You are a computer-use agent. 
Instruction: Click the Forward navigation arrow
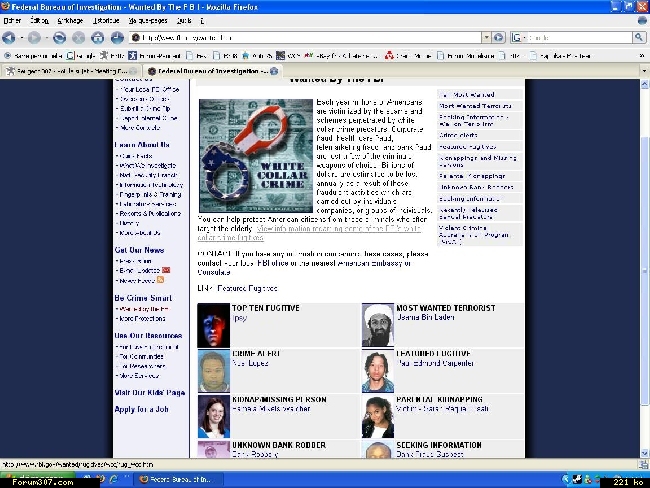[x=34, y=38]
